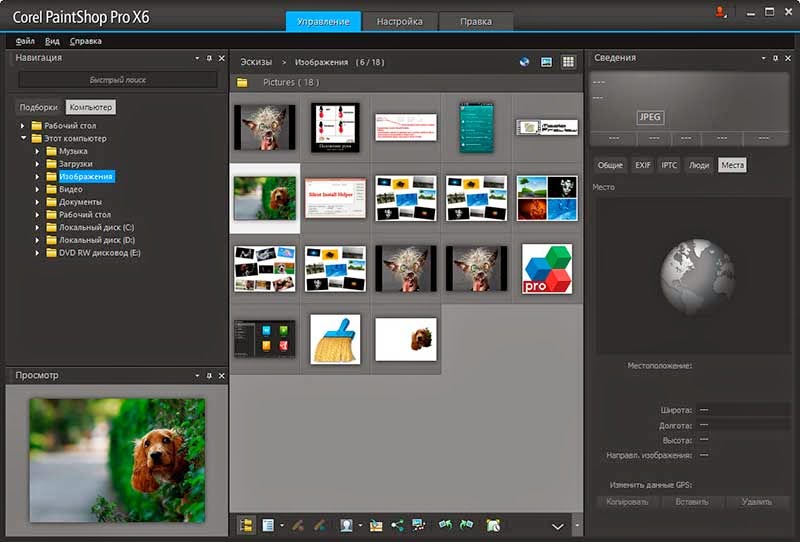Click the Удалить GPS button

tap(757, 502)
